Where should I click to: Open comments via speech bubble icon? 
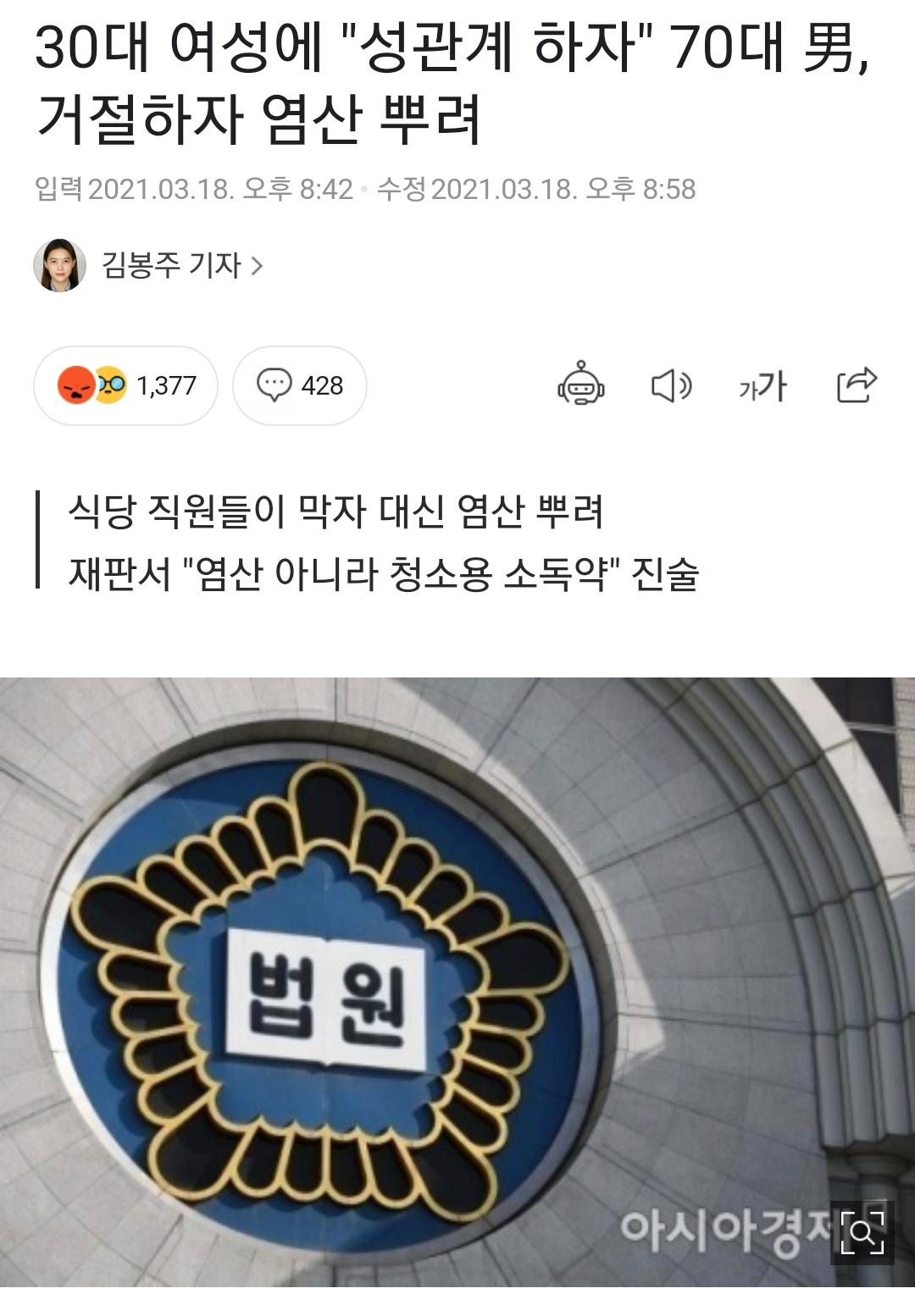(x=274, y=385)
